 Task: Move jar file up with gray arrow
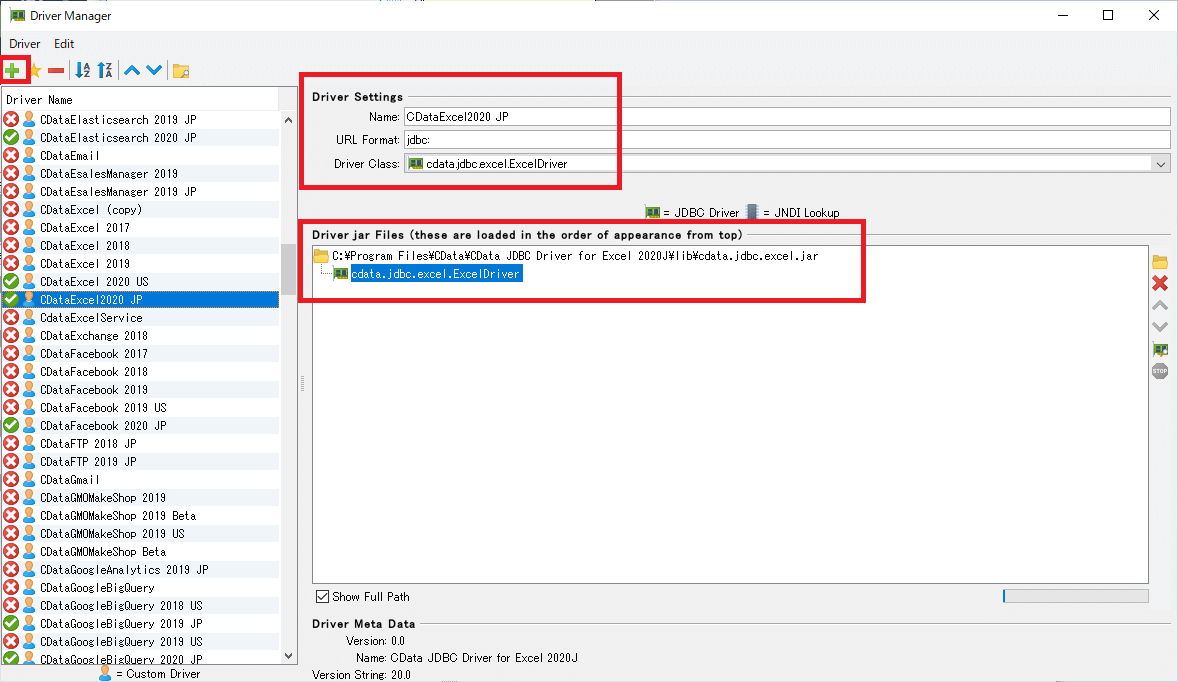[1160, 305]
